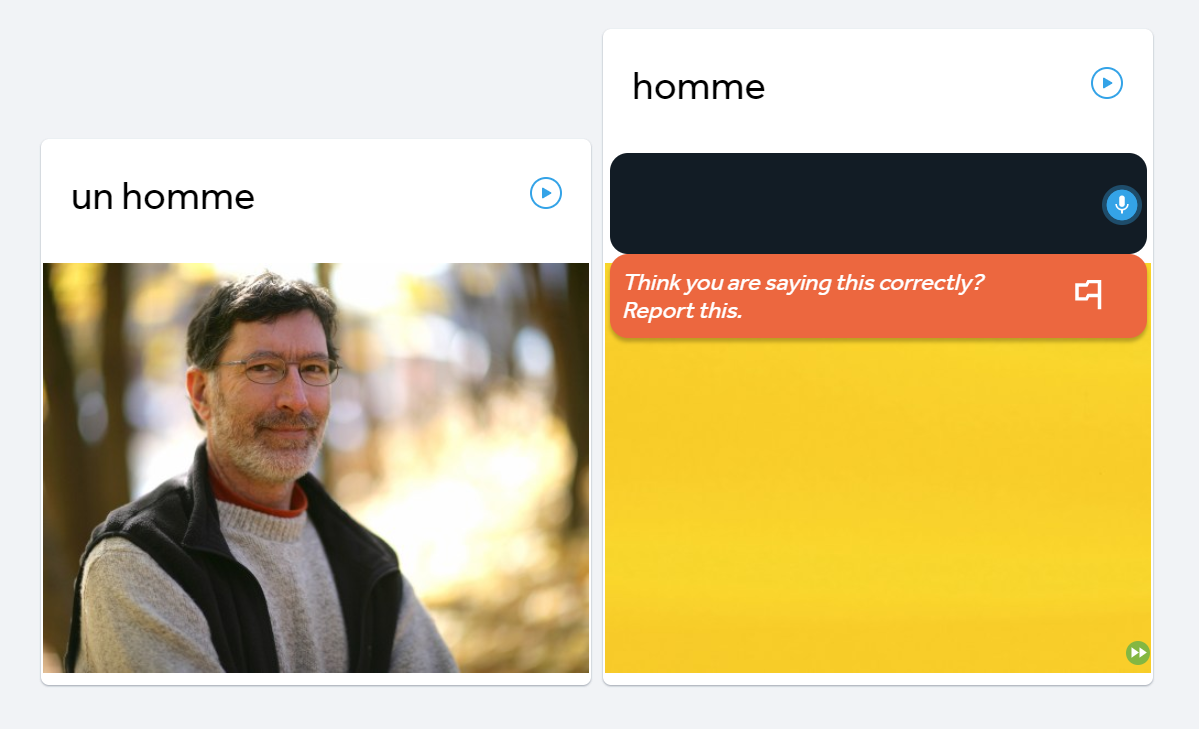This screenshot has height=729, width=1199.
Task: Click the white flag report icon
Action: coord(1088,294)
